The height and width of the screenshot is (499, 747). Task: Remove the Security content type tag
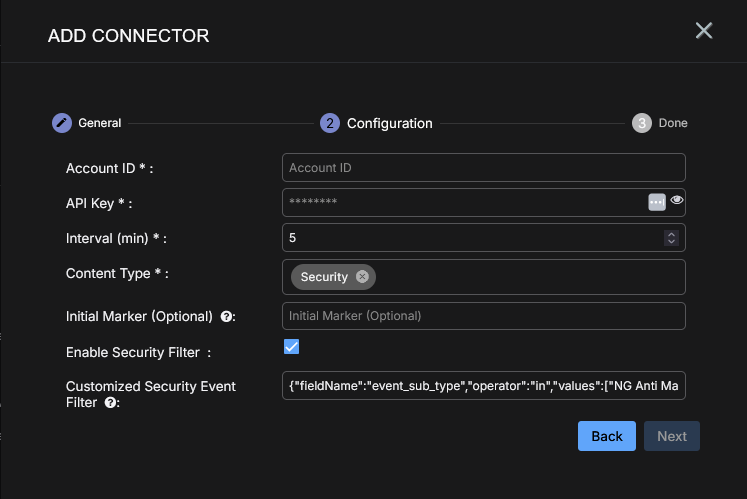[362, 277]
